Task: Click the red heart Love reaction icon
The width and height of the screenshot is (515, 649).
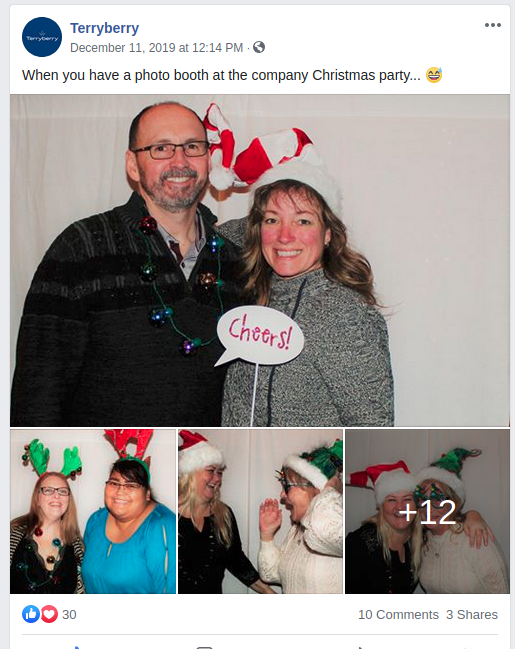Action: tap(49, 614)
